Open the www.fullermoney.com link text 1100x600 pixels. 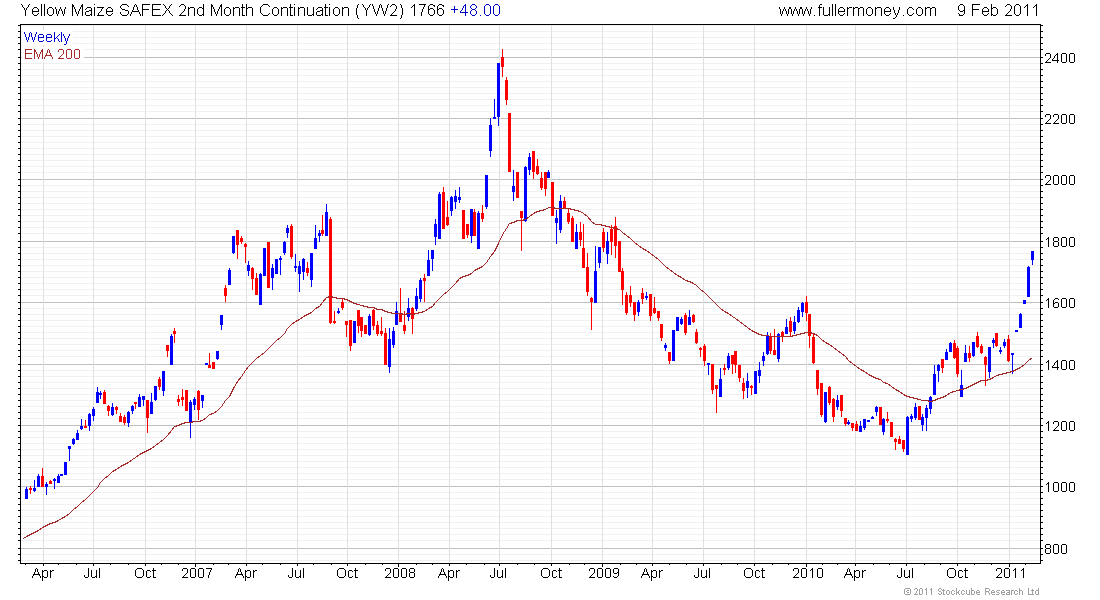tap(857, 11)
